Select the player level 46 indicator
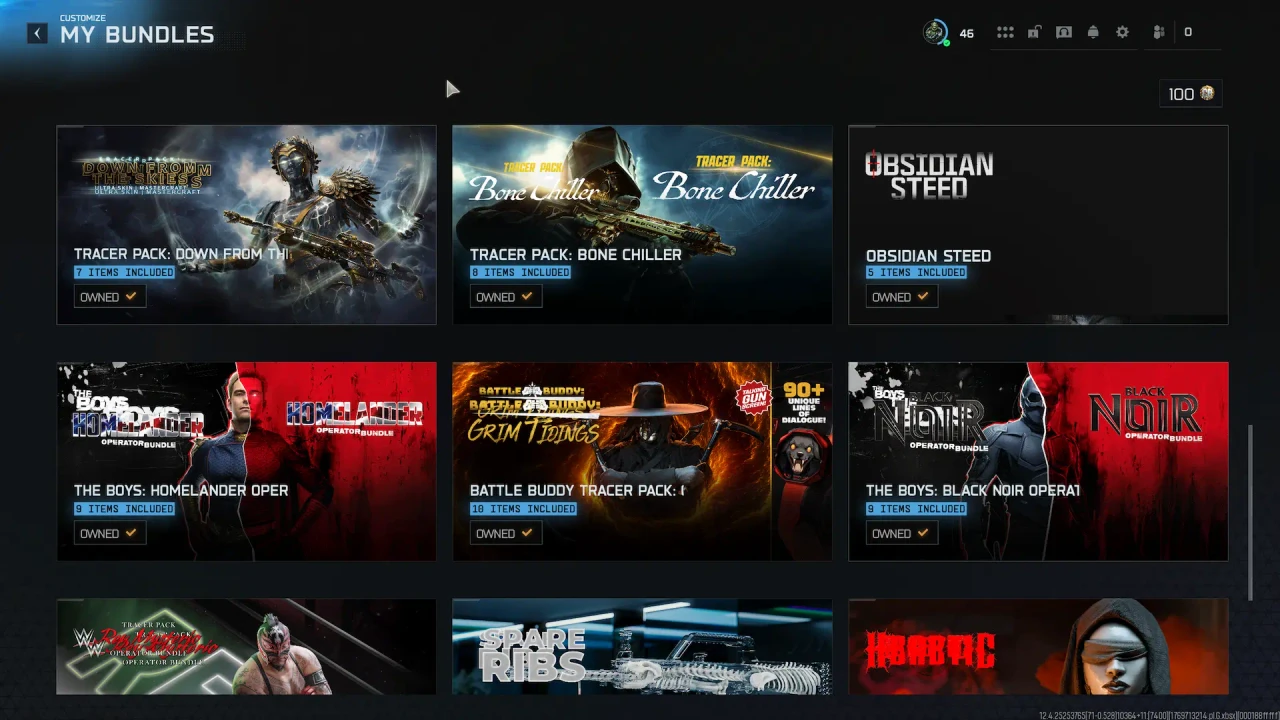 (966, 33)
